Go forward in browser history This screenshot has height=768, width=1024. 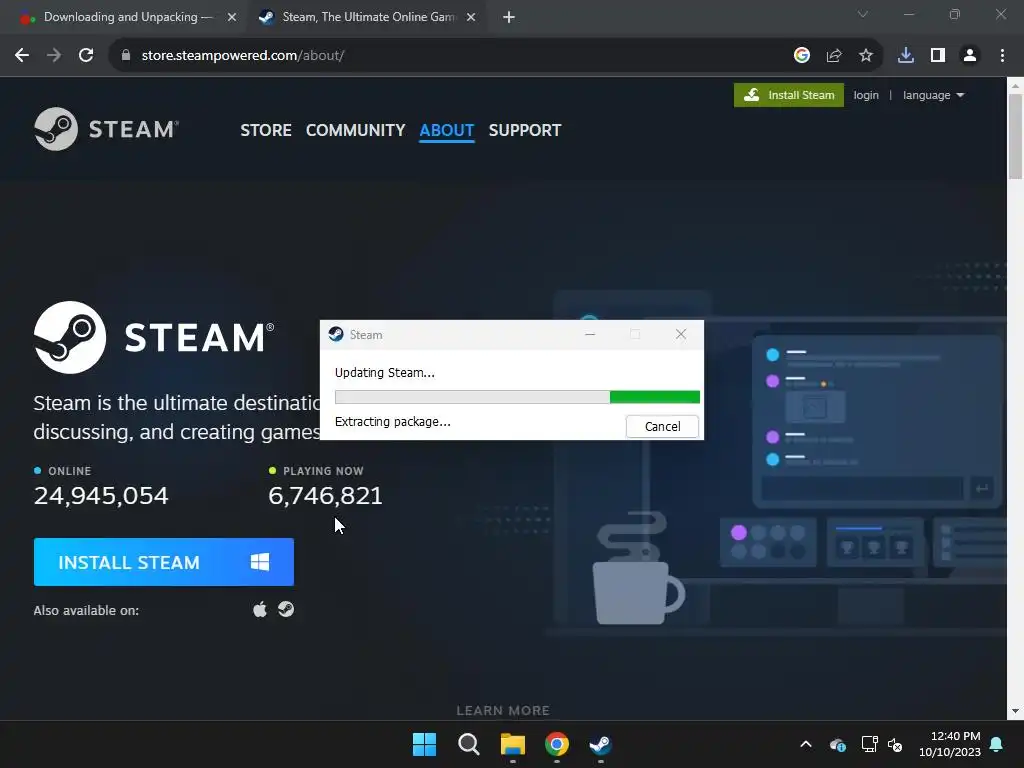54,56
